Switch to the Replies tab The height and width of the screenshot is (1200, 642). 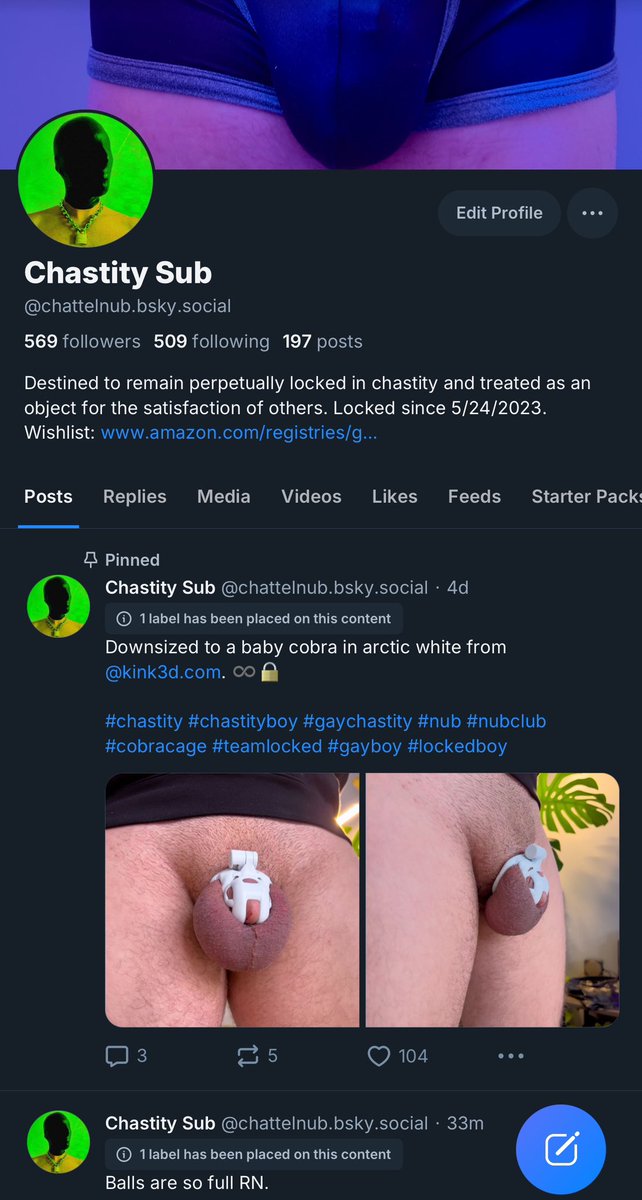click(135, 496)
